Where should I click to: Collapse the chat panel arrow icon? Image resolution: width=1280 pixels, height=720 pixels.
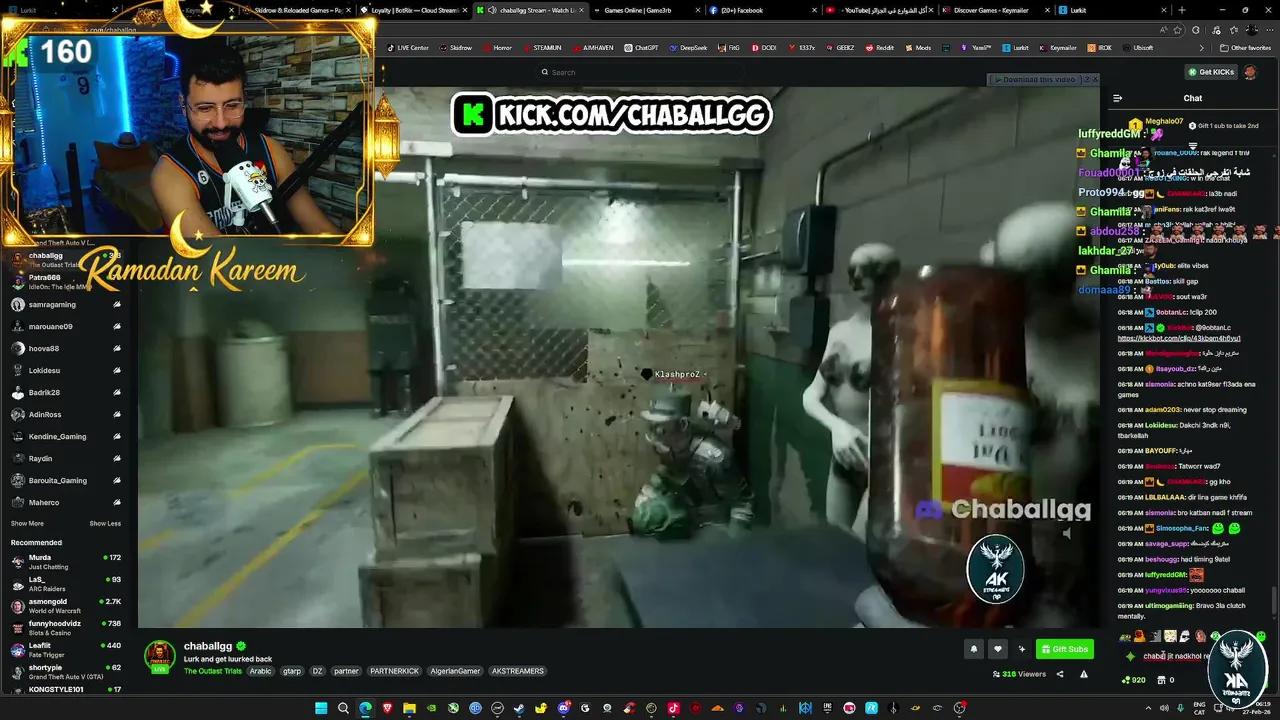coord(1117,98)
